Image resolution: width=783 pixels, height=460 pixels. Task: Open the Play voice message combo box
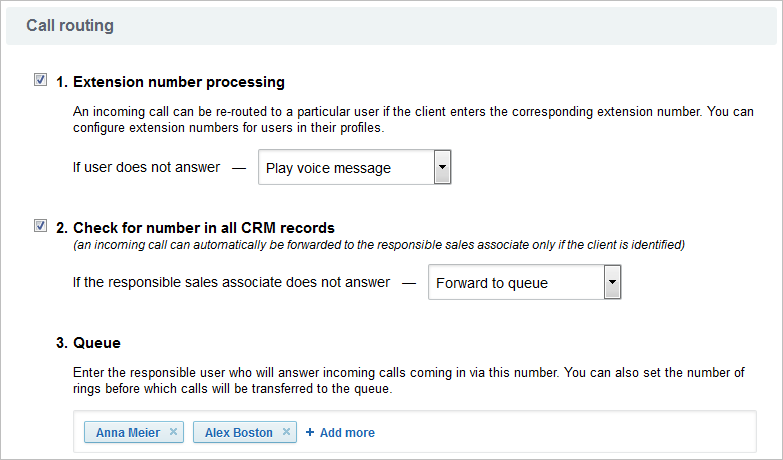pyautogui.click(x=345, y=168)
